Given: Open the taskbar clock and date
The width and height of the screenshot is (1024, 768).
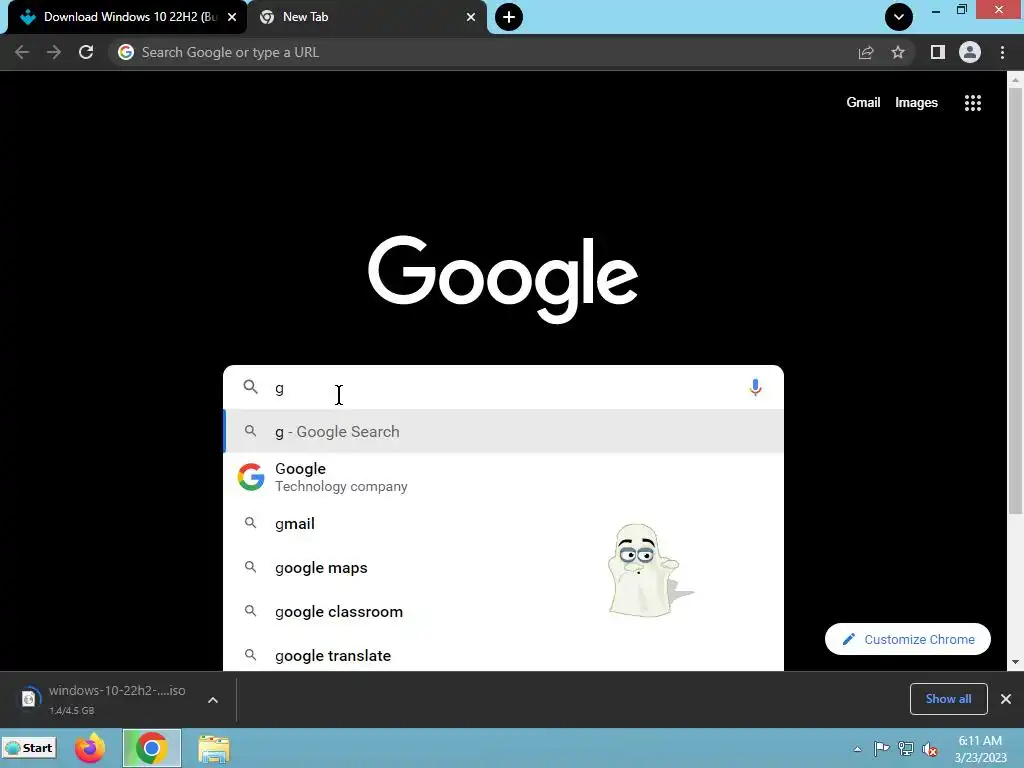Looking at the screenshot, I should tap(980, 749).
